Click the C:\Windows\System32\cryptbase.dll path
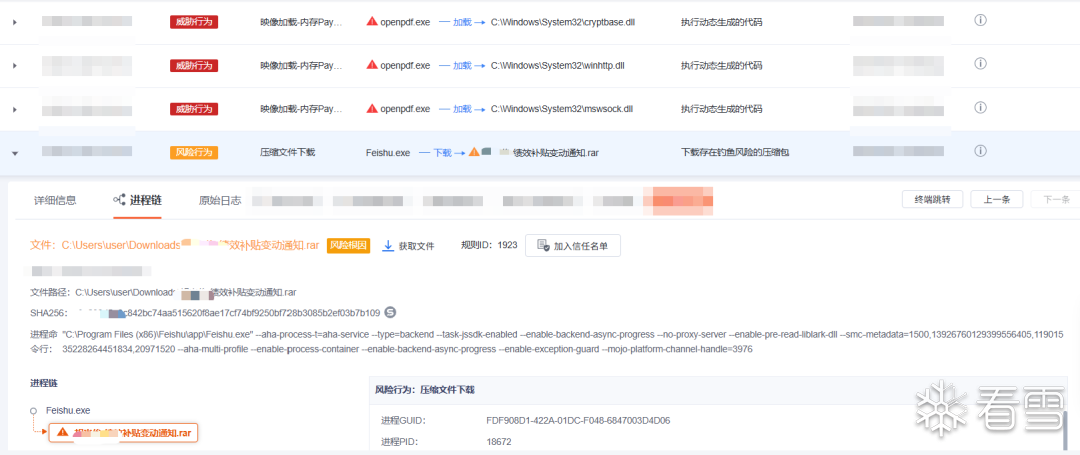The image size is (1080, 455). [x=563, y=22]
